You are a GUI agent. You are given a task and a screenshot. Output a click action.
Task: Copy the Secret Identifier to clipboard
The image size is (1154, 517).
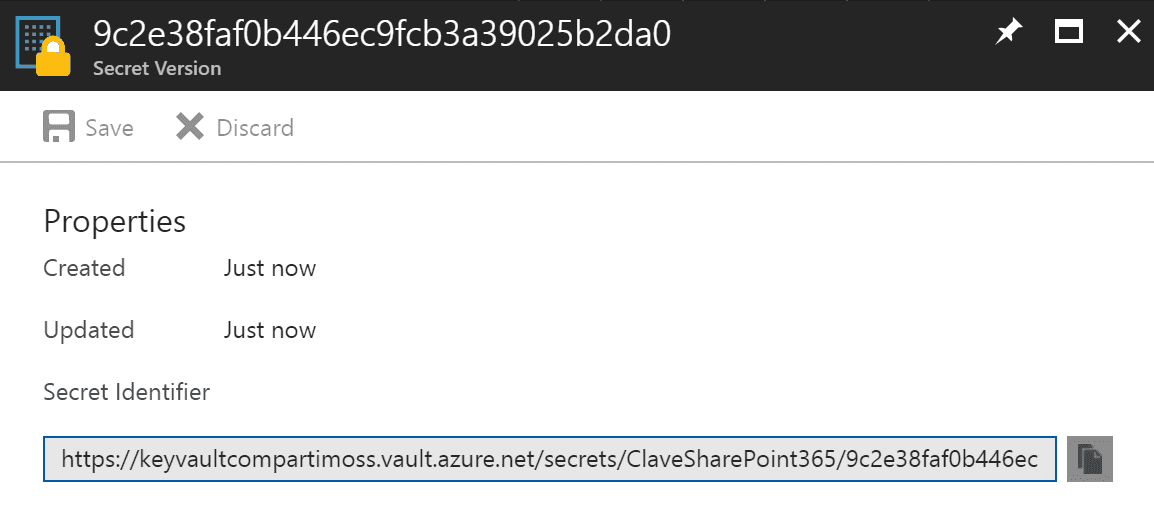point(1090,459)
